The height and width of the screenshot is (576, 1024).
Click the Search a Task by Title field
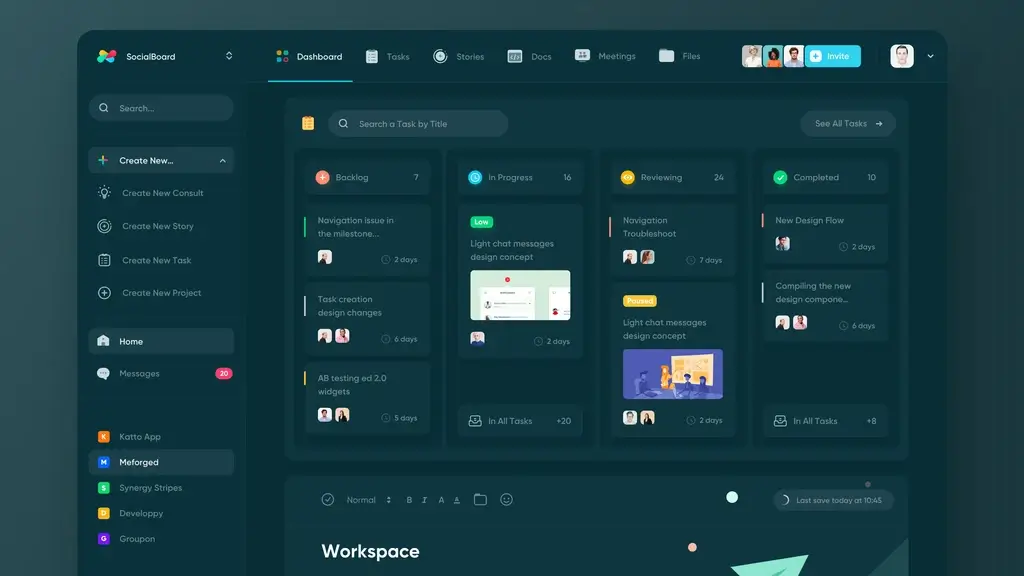418,123
